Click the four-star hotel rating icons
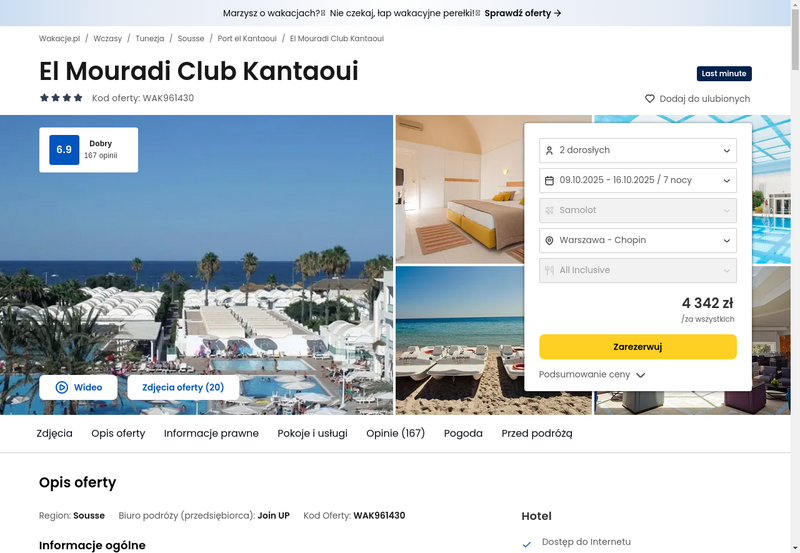Viewport: 800px width, 553px height. click(61, 98)
